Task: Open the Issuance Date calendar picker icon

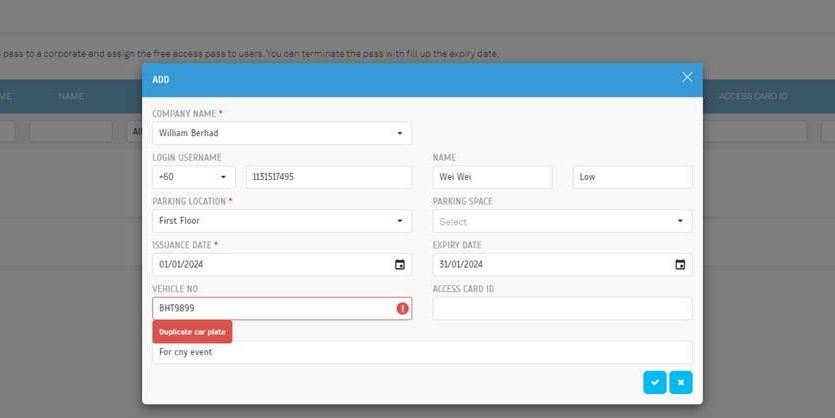Action: point(400,265)
